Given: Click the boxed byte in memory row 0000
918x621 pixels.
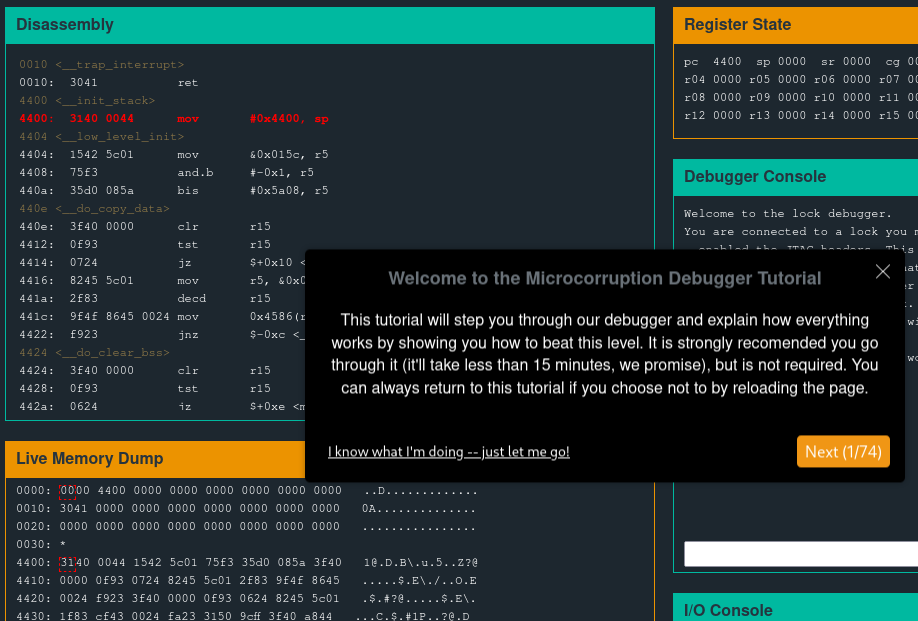Looking at the screenshot, I should click(x=67, y=491).
